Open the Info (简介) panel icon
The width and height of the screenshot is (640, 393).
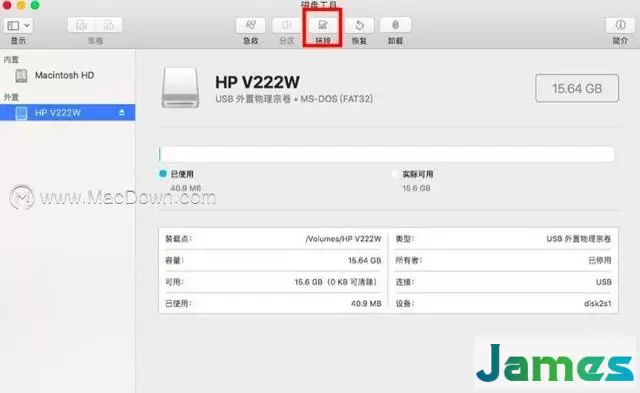point(620,25)
